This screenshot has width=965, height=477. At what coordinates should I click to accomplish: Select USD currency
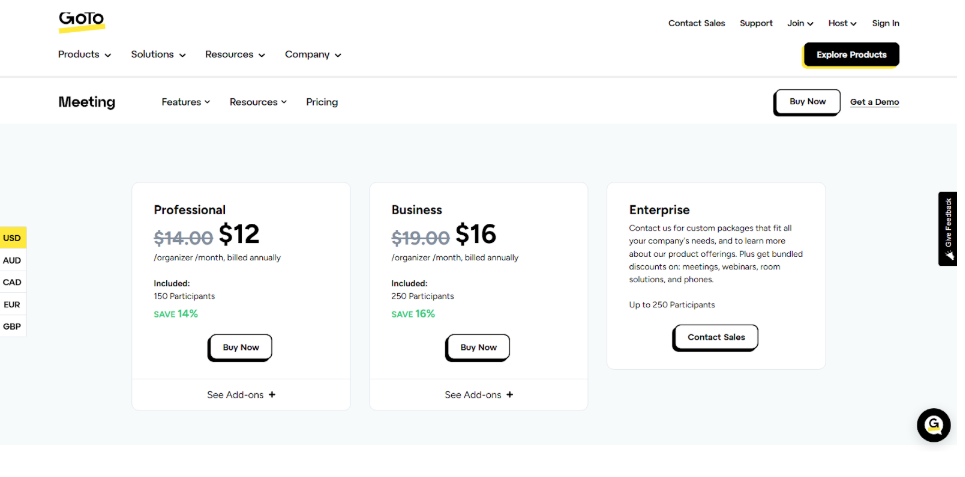pyautogui.click(x=12, y=238)
